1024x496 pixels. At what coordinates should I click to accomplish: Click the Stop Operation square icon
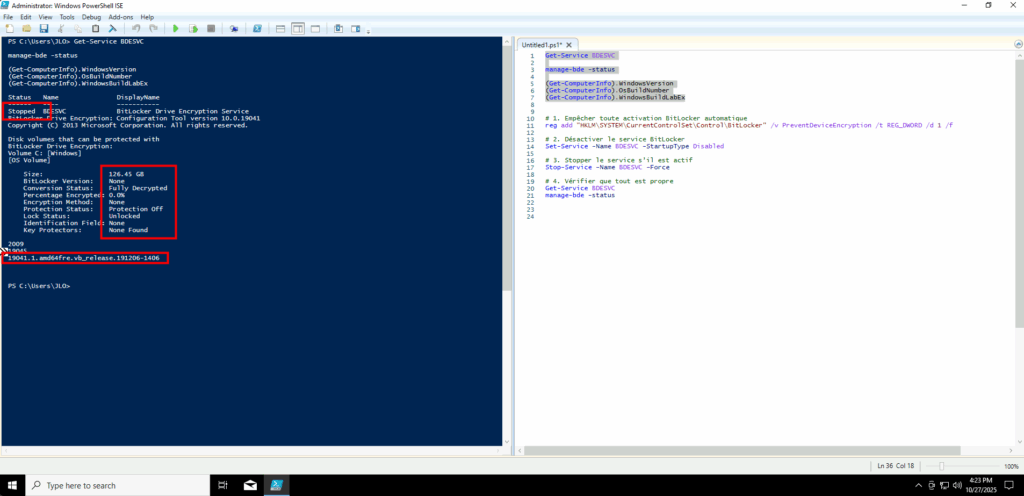tap(209, 28)
